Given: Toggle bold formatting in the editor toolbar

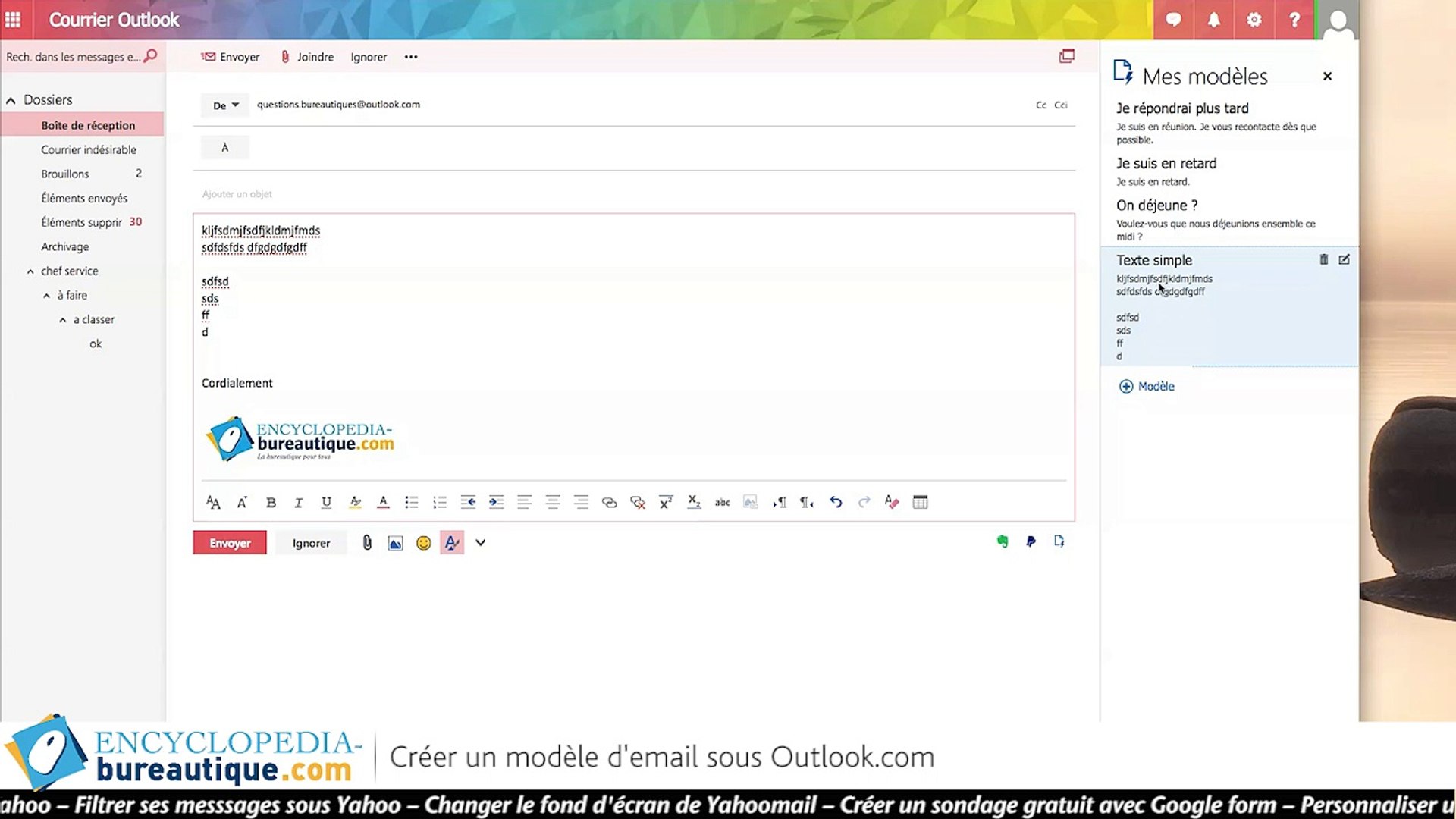Looking at the screenshot, I should pyautogui.click(x=271, y=502).
